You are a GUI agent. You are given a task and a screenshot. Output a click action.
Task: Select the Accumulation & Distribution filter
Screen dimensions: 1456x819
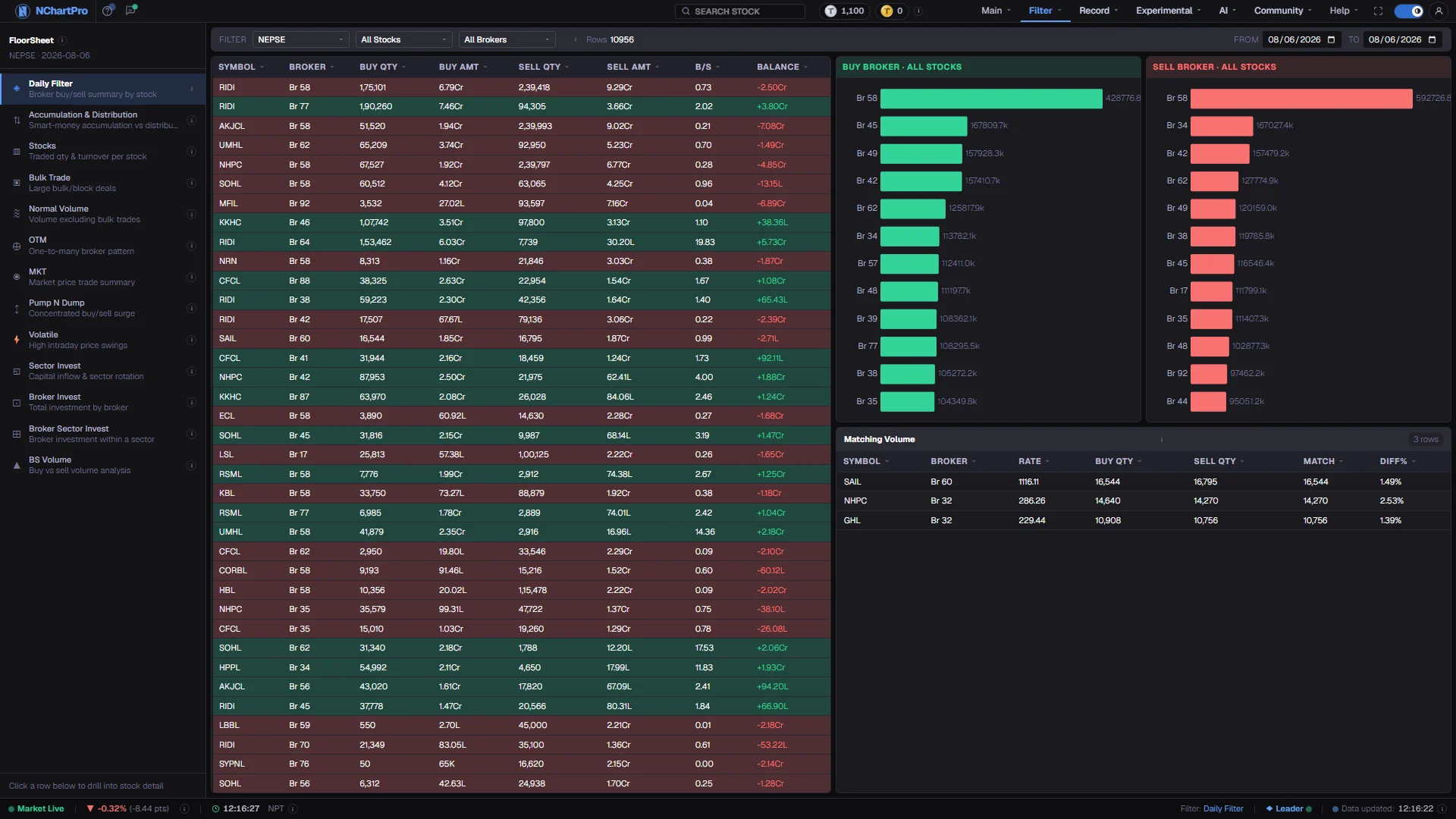pyautogui.click(x=103, y=120)
